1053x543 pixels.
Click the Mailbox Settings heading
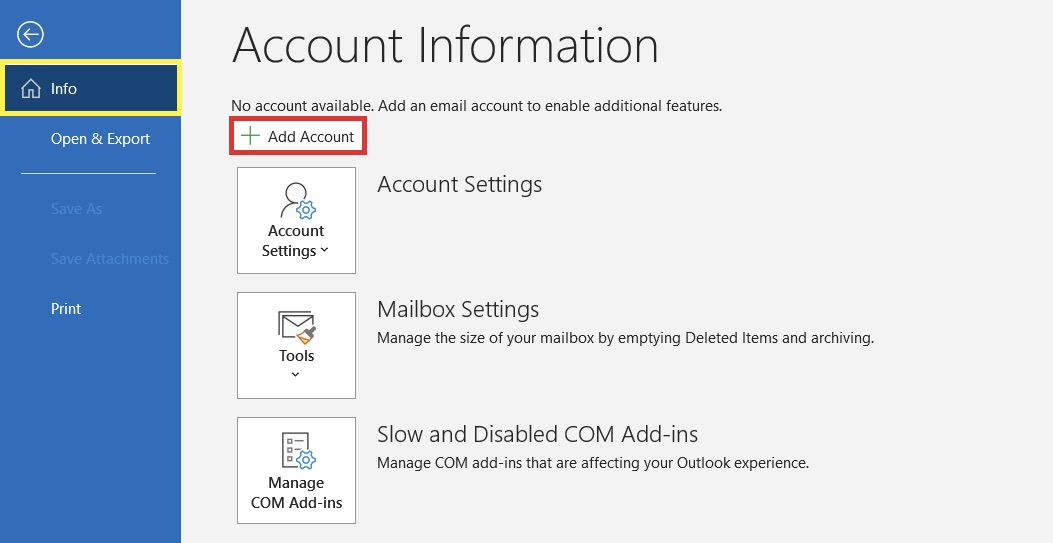(458, 309)
